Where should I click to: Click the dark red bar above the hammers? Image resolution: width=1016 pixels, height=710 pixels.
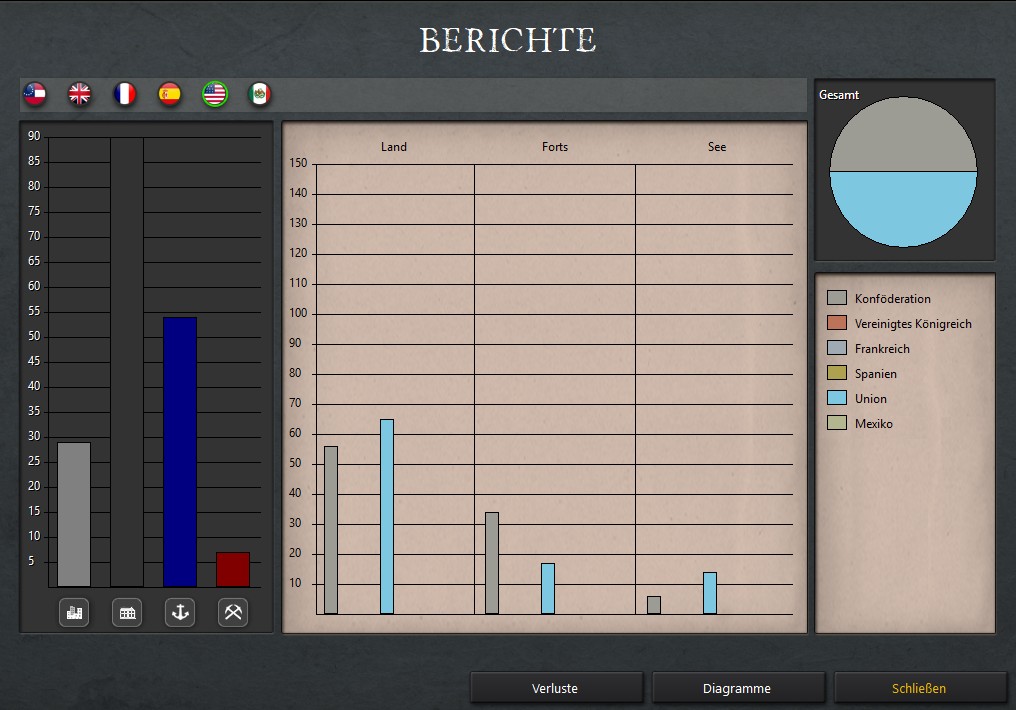coord(233,569)
